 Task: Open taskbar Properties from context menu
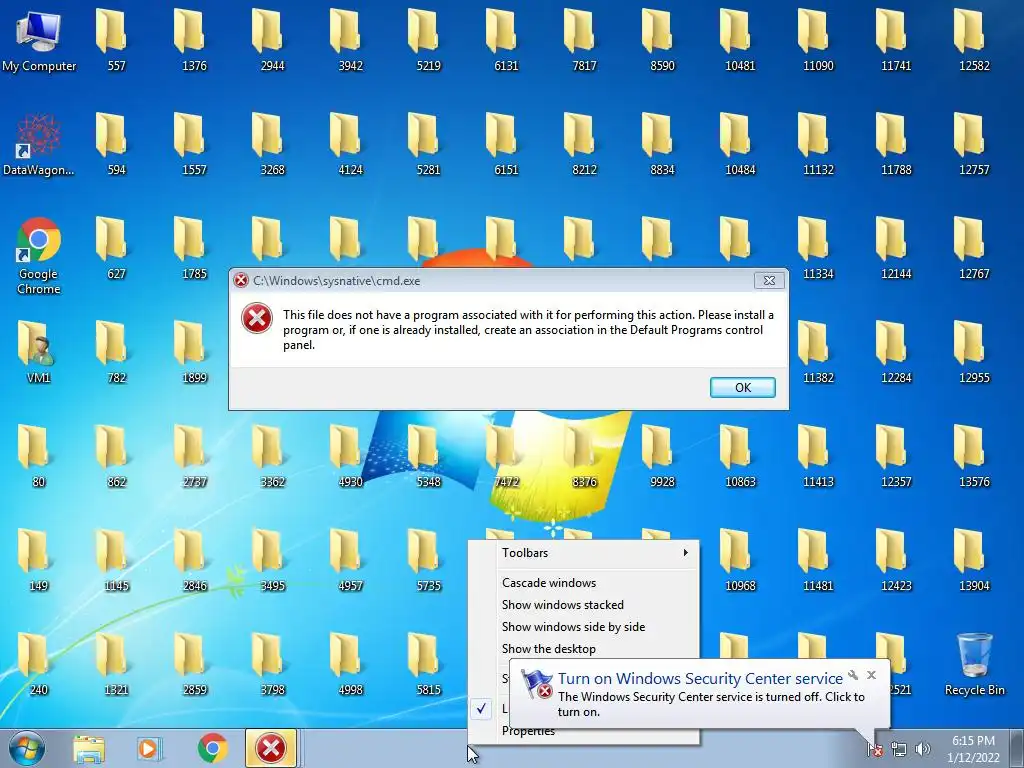pyautogui.click(x=528, y=731)
